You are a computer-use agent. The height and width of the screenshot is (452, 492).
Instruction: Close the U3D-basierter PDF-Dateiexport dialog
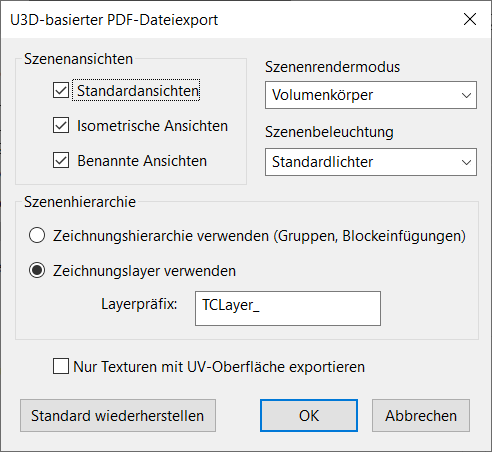[x=470, y=19]
